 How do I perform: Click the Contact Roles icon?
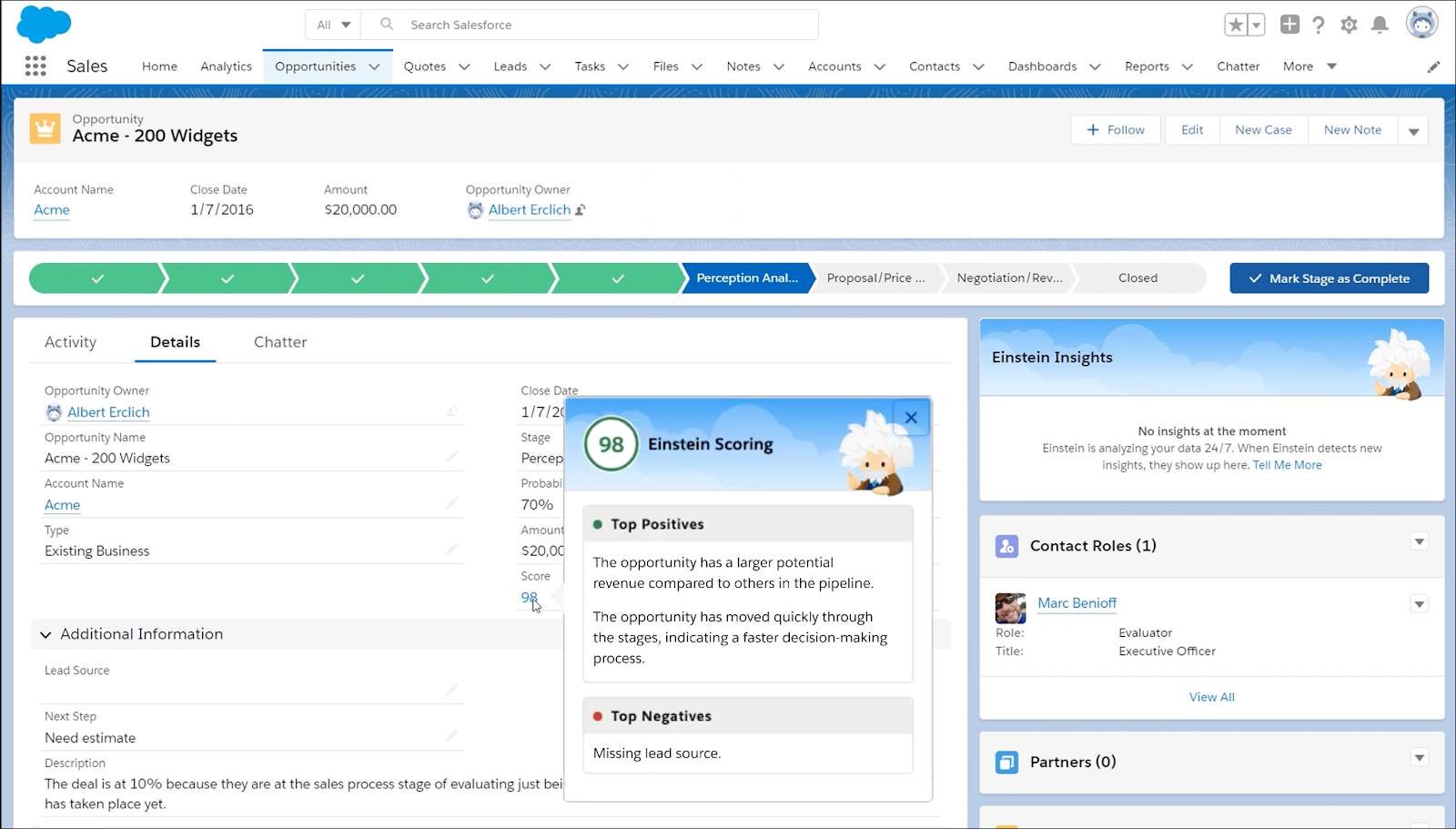[x=1006, y=546]
